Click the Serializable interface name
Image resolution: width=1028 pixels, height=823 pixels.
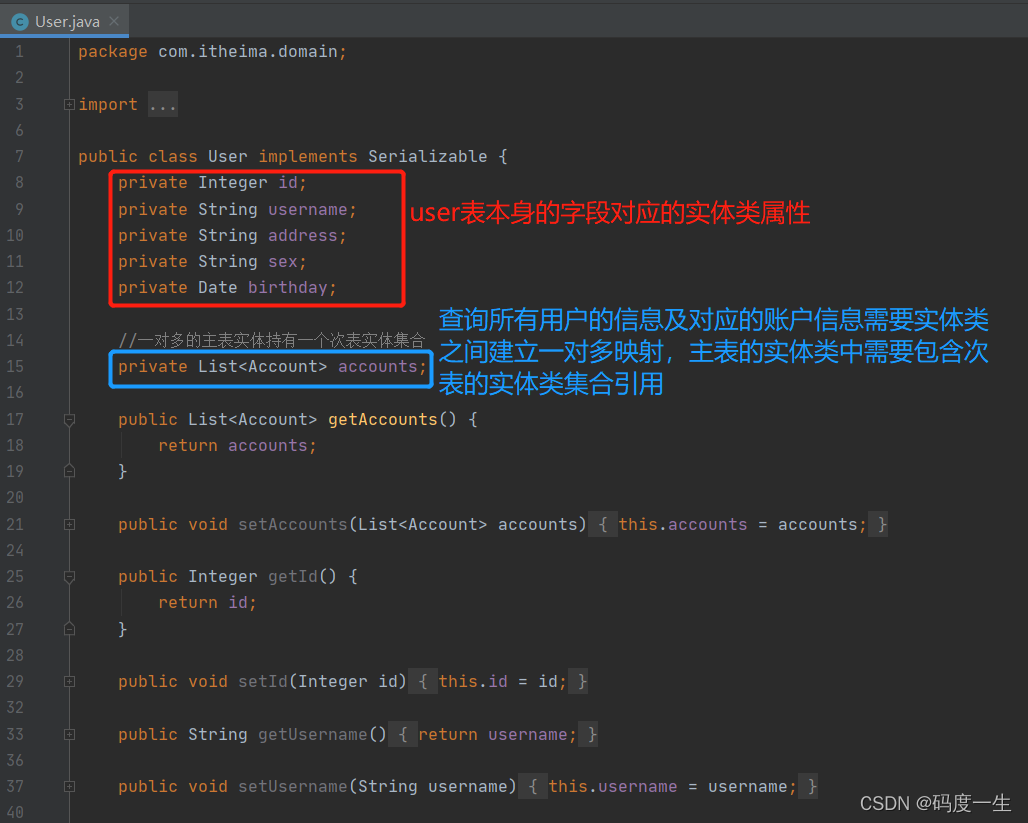tap(427, 157)
